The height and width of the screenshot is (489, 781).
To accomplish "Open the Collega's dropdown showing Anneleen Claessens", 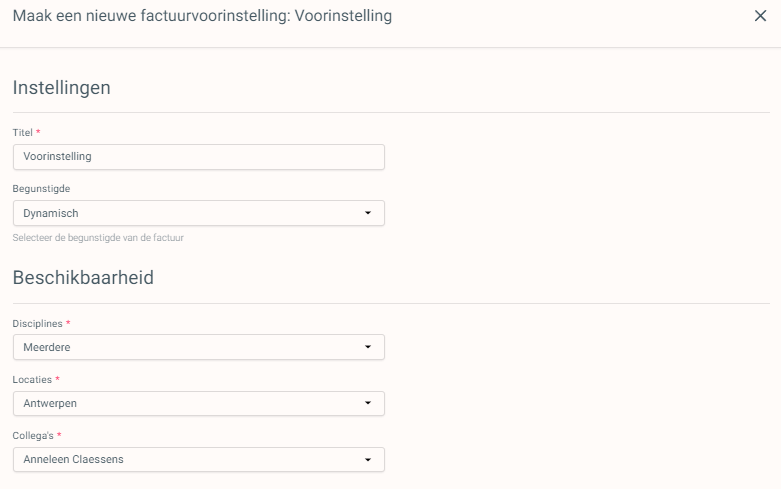I will pos(199,460).
